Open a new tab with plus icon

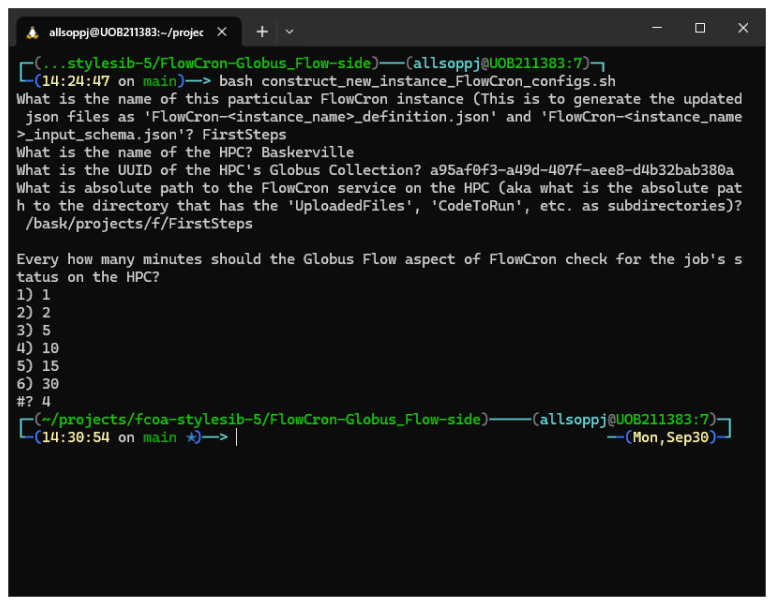[262, 32]
